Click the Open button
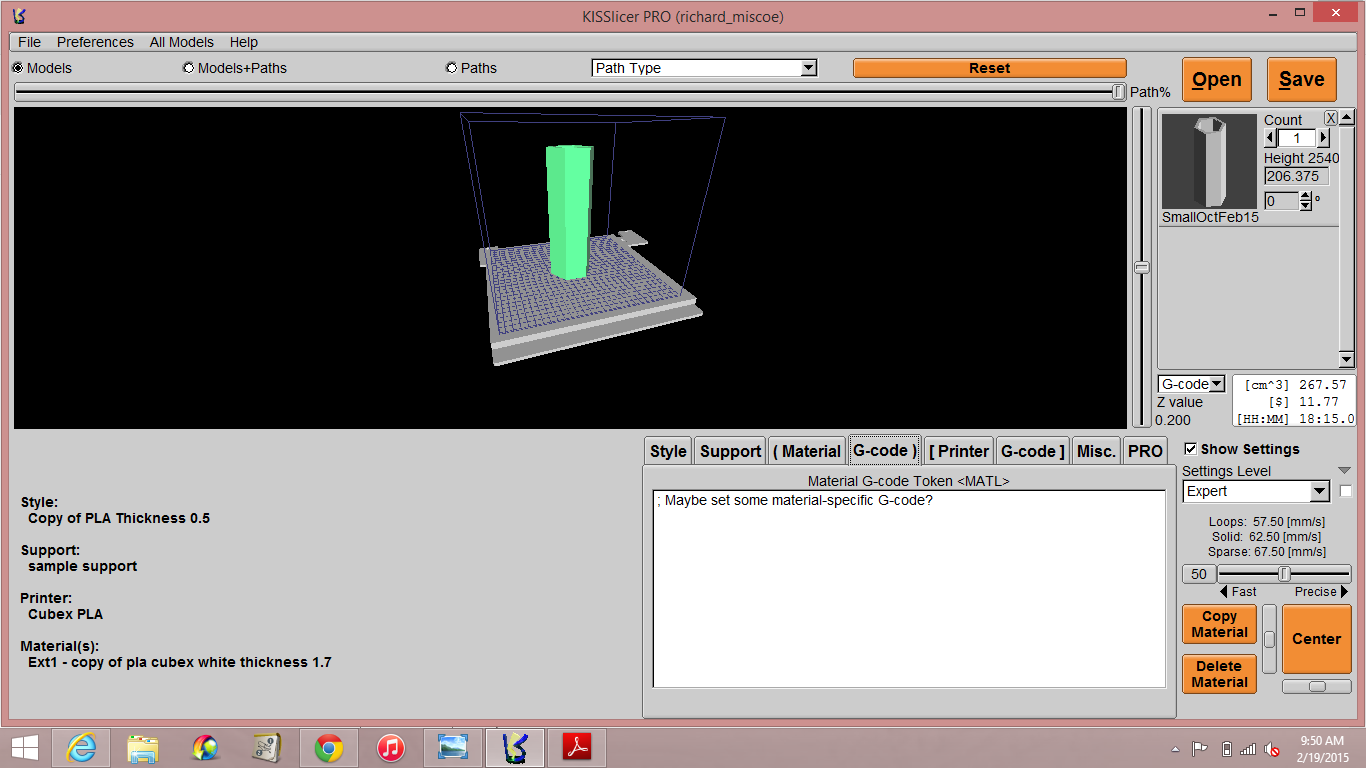Screen dimensions: 1366x768 (x=1217, y=80)
